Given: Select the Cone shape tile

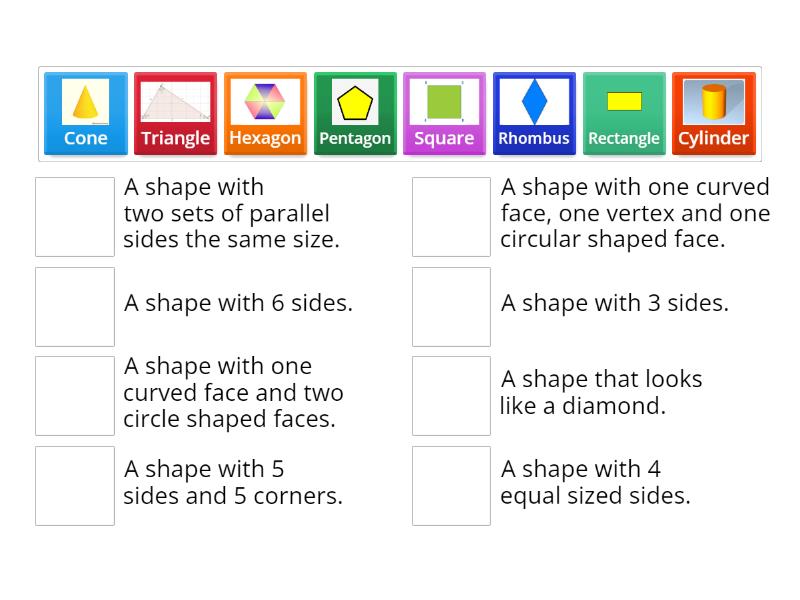Looking at the screenshot, I should pos(85,112).
